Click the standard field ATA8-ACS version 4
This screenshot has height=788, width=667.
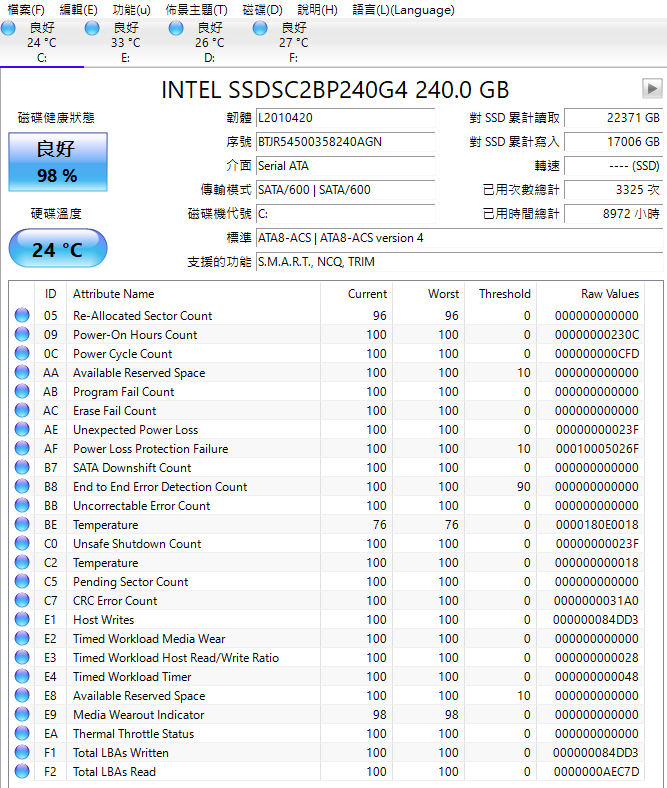tap(459, 238)
